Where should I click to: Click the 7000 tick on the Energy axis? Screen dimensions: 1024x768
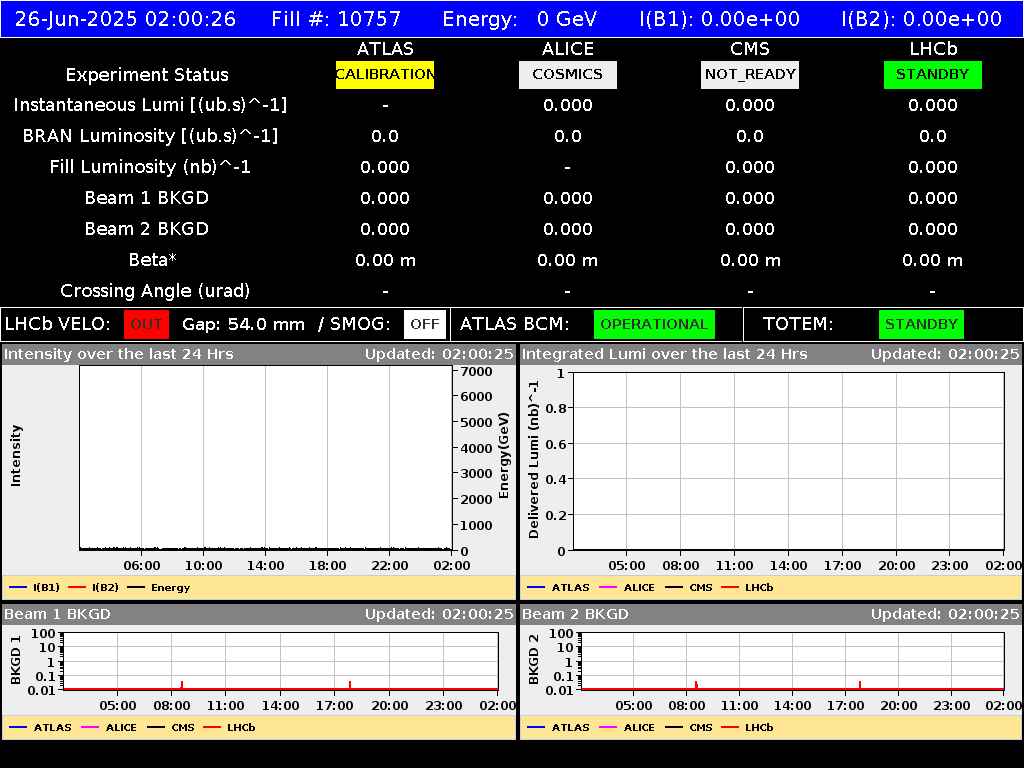[477, 372]
